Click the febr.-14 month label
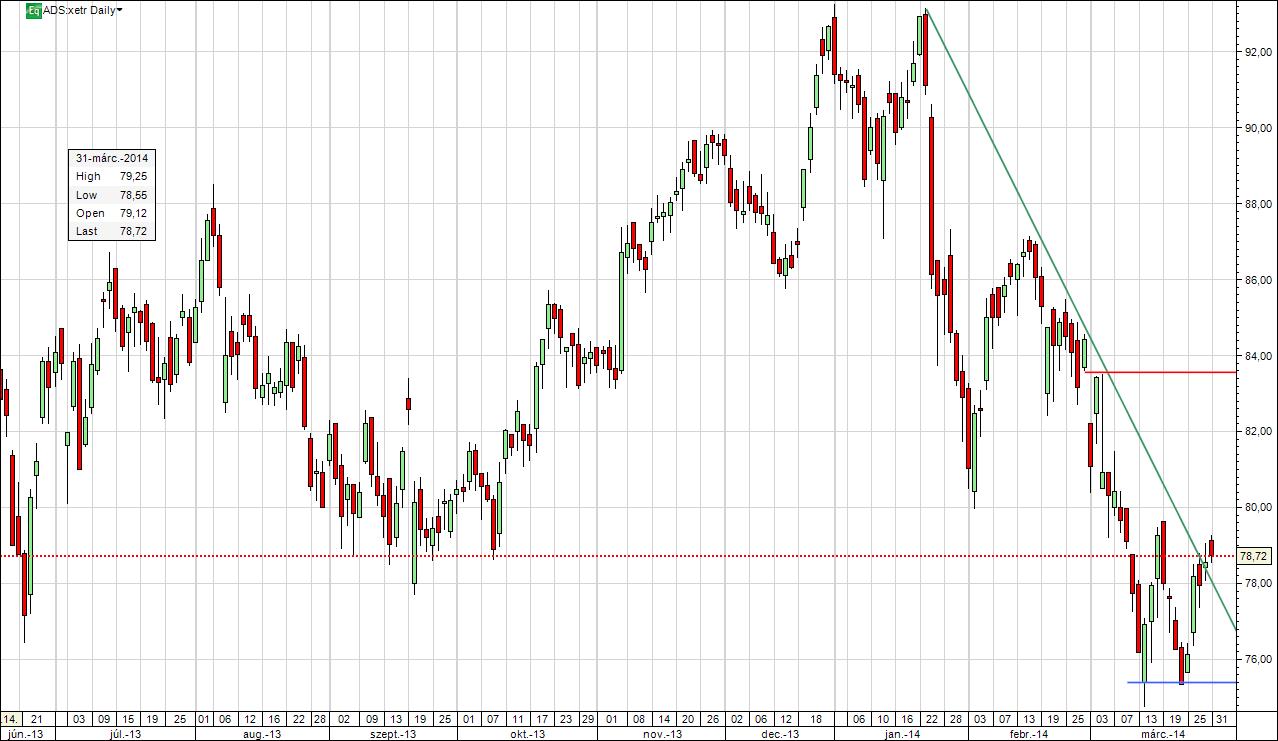This screenshot has width=1278, height=741. tap(1031, 734)
